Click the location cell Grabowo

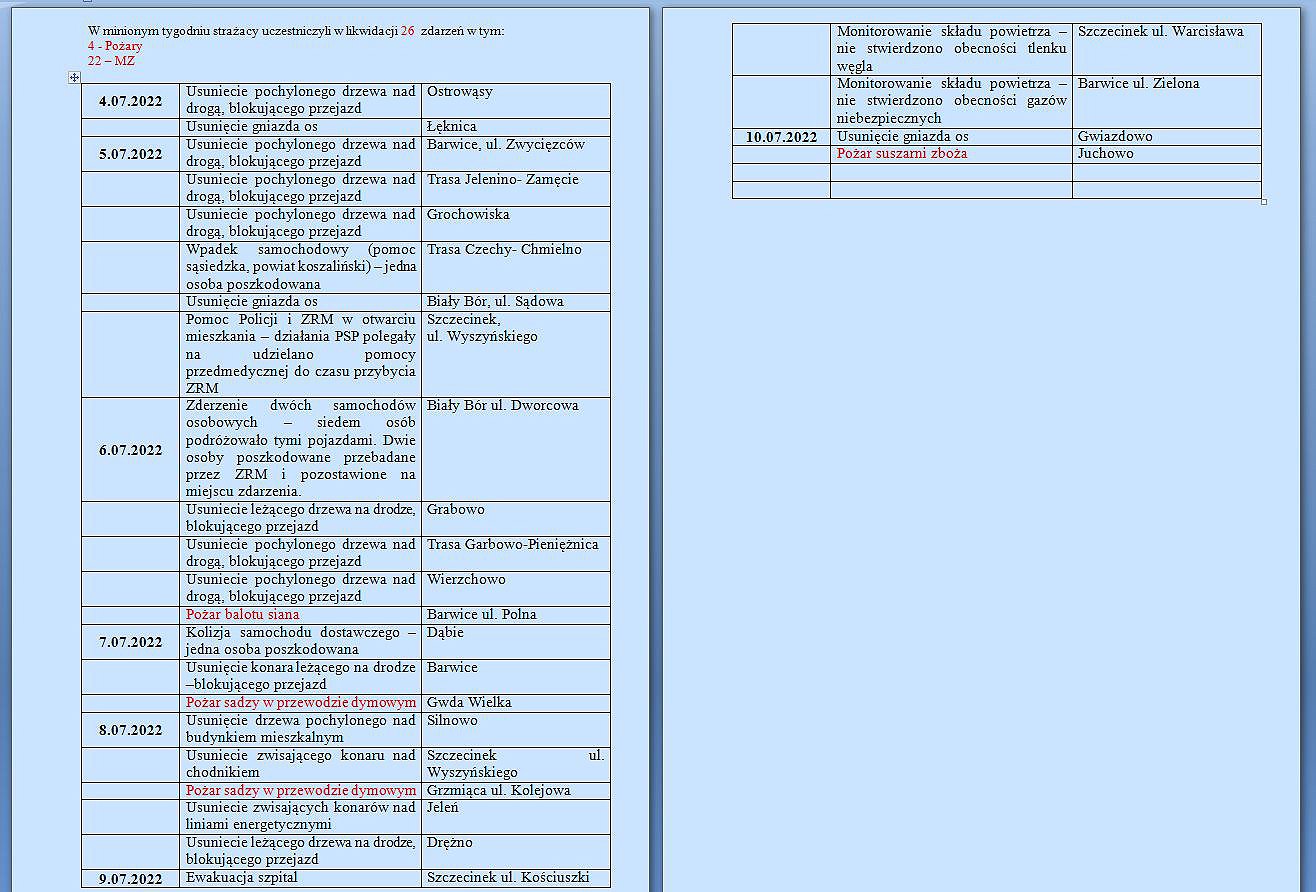point(515,519)
